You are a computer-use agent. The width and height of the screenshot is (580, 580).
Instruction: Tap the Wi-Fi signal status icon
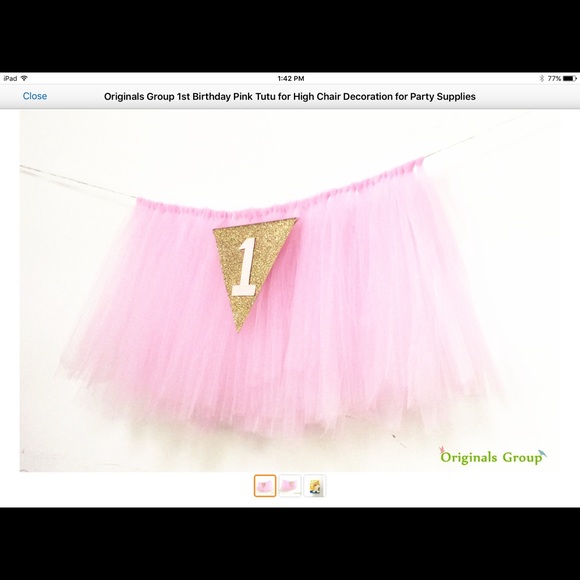[24, 78]
